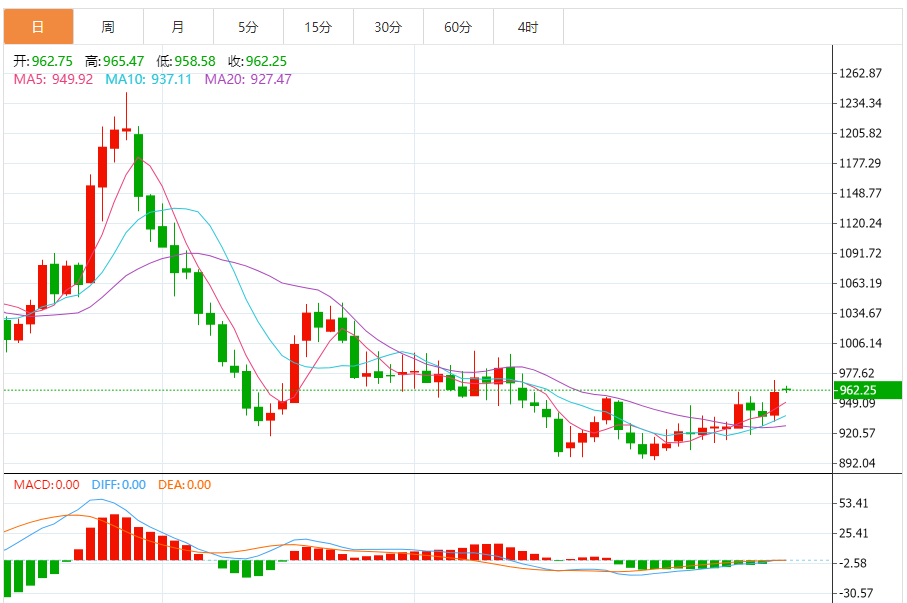Switch to the 月 monthly tab
Viewport: 907px width, 603px height.
(178, 27)
